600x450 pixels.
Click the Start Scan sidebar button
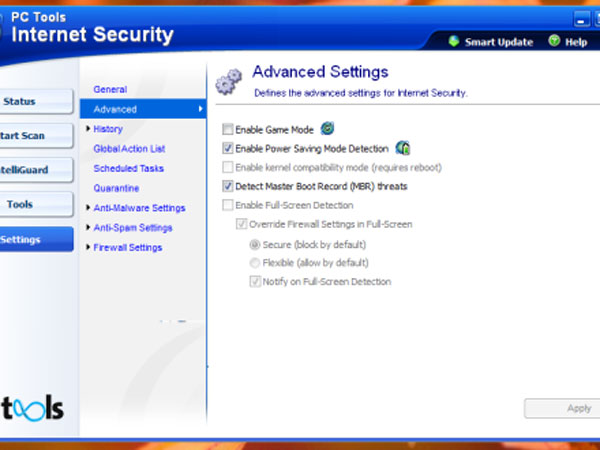[36, 136]
